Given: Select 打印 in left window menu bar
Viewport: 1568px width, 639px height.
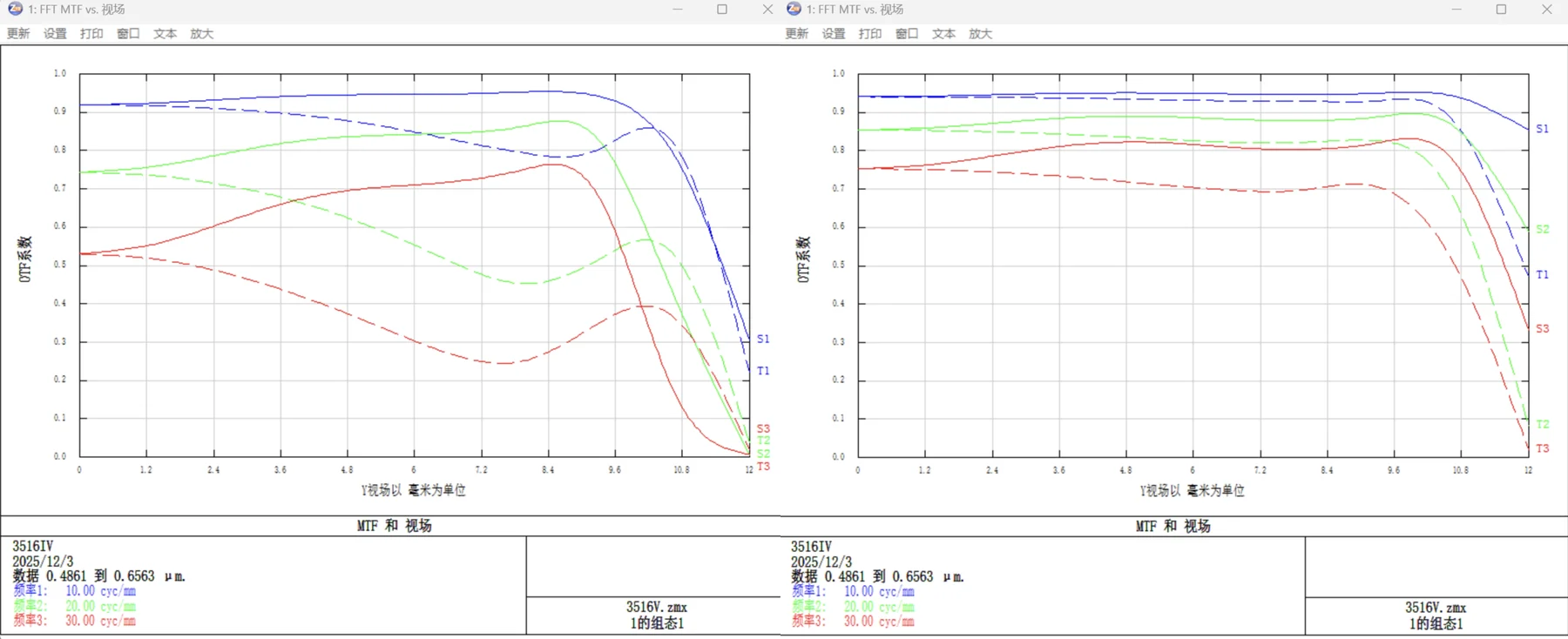Looking at the screenshot, I should [91, 33].
